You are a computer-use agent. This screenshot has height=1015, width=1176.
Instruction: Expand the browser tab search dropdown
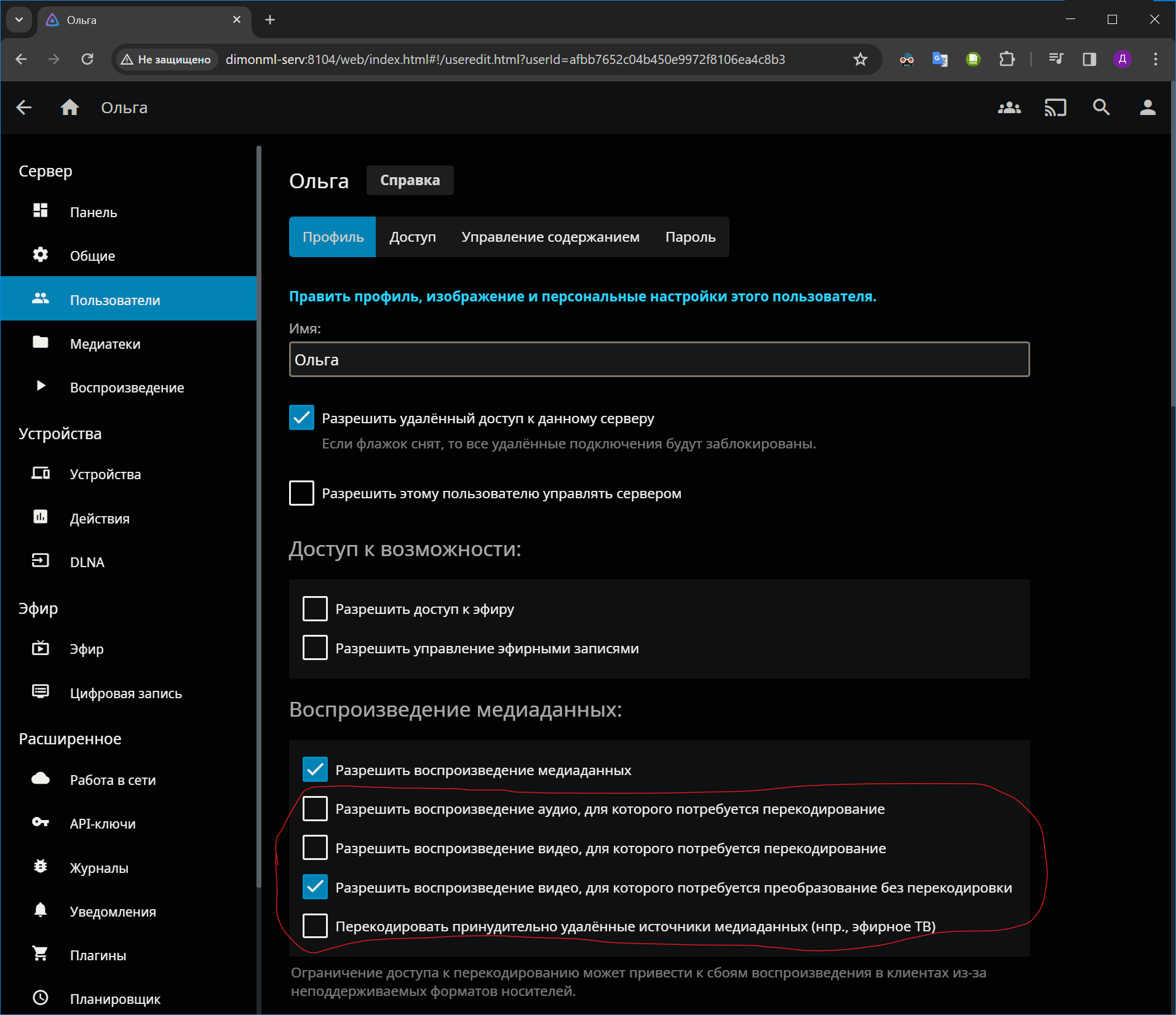click(x=19, y=20)
